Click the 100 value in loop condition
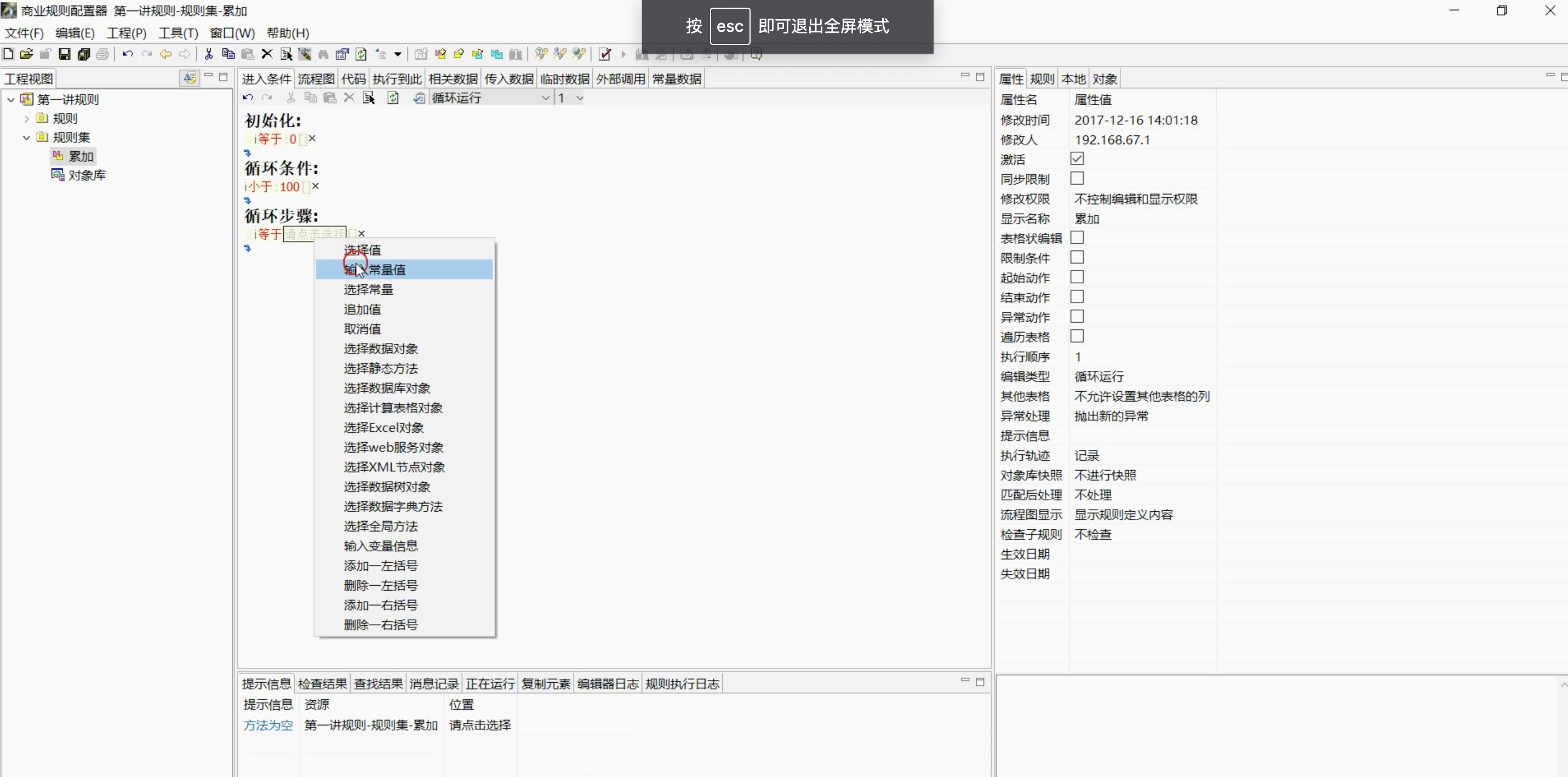1568x777 pixels. [x=290, y=186]
